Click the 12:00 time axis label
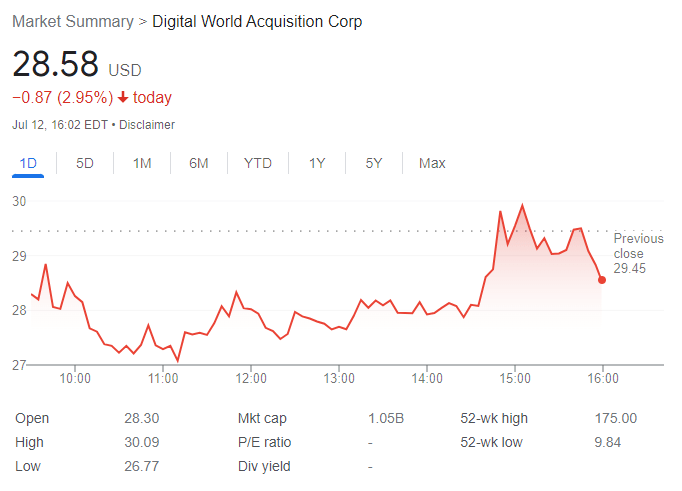Viewport: 682px width, 491px height. [251, 378]
